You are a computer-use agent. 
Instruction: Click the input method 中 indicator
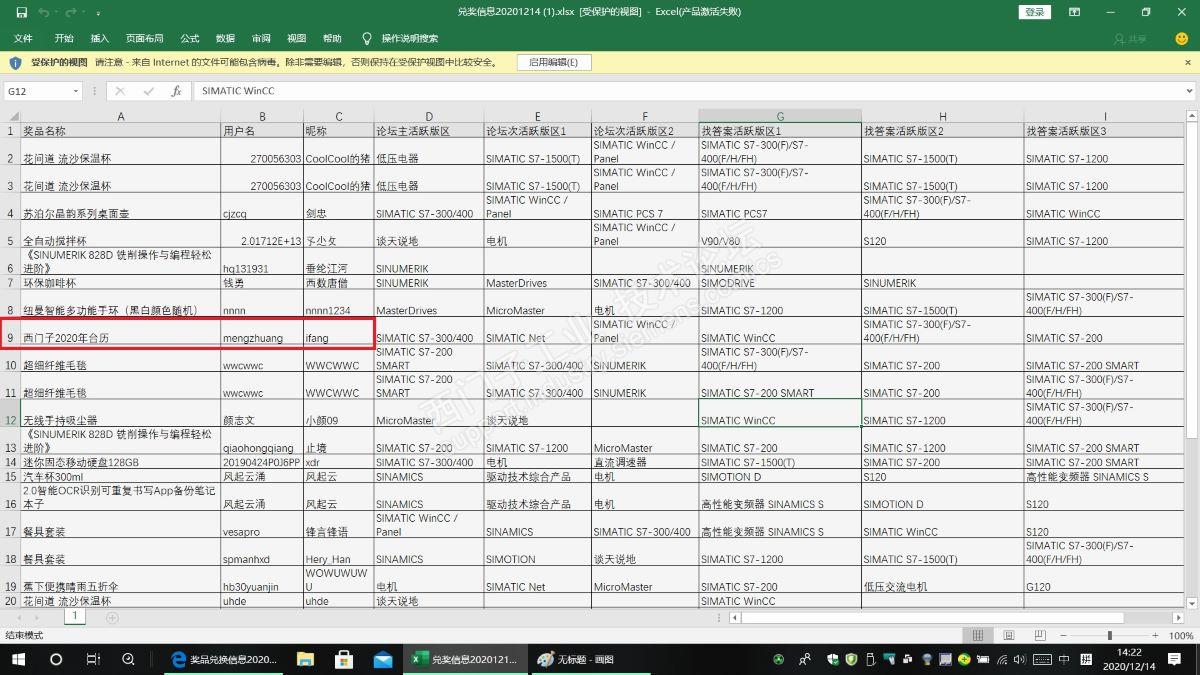(1063, 659)
